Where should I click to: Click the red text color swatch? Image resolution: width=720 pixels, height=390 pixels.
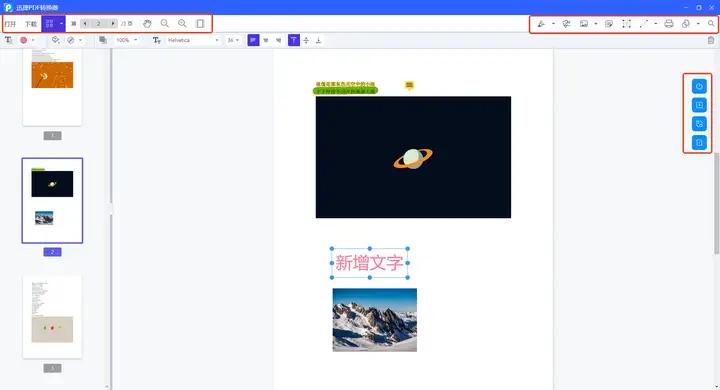[x=23, y=40]
